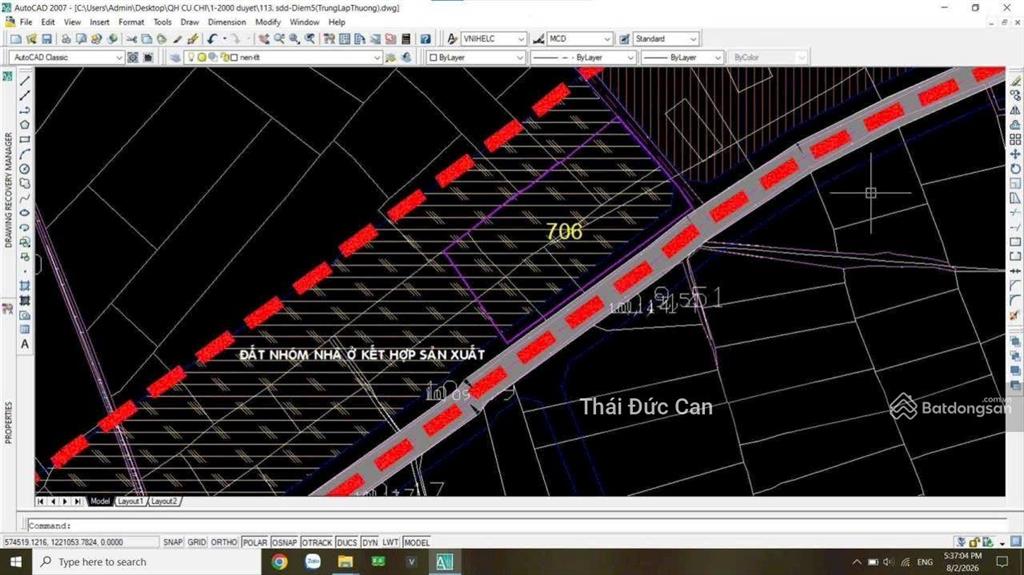Open the Dimension menu
1024x575 pixels.
[227, 22]
